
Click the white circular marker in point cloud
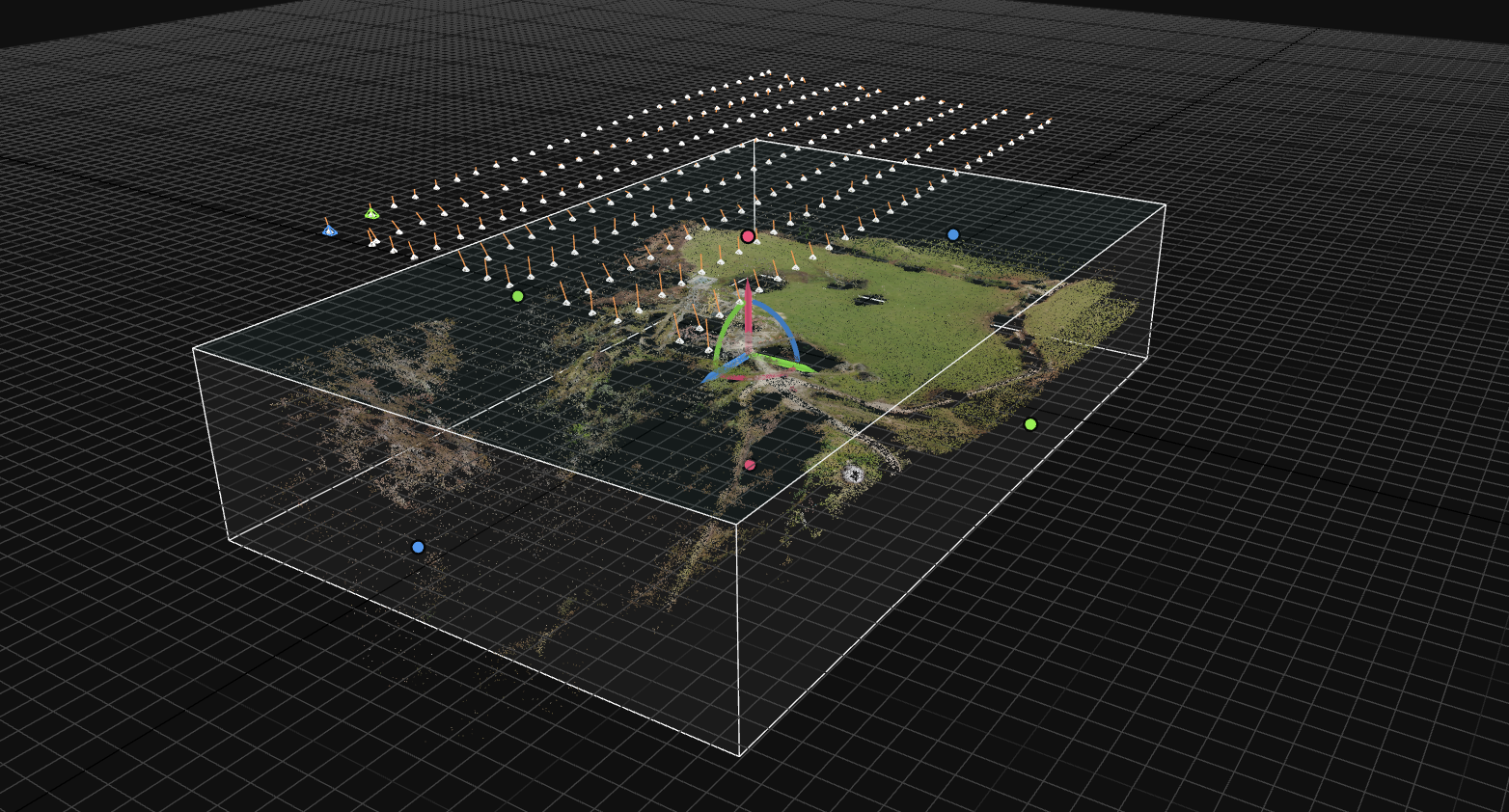click(853, 473)
